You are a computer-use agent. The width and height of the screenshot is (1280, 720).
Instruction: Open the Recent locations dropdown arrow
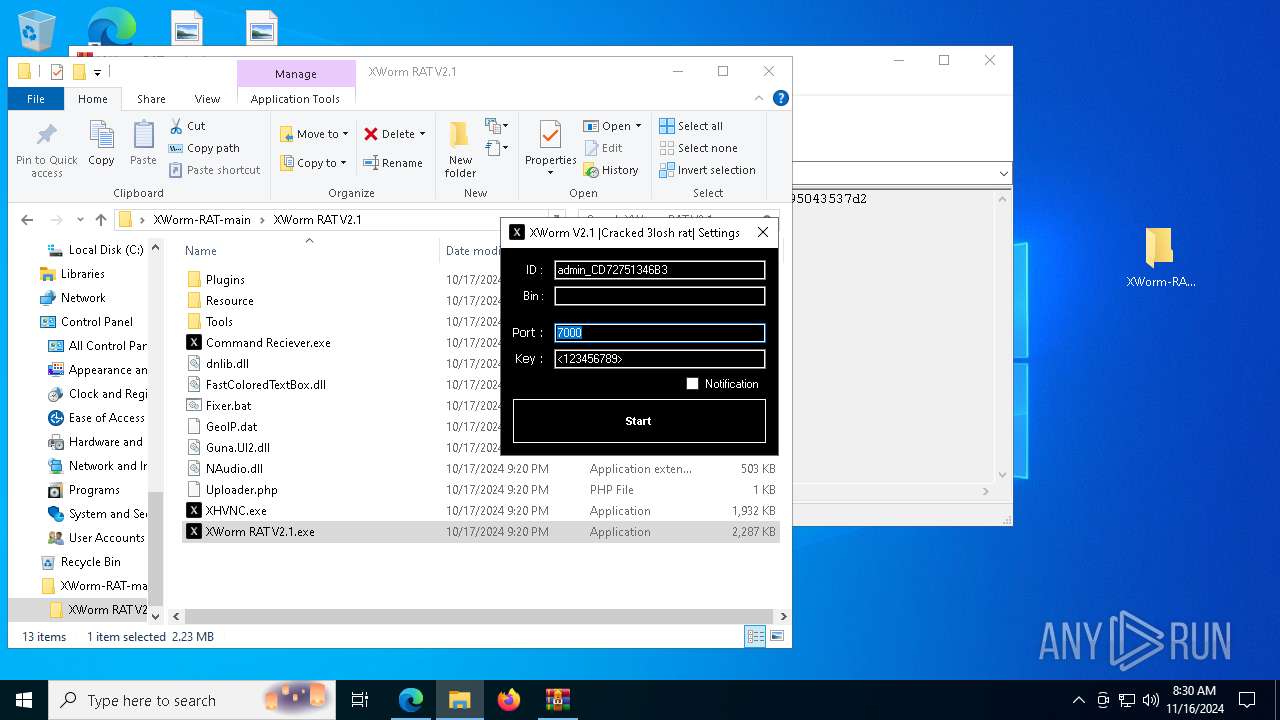coord(80,220)
